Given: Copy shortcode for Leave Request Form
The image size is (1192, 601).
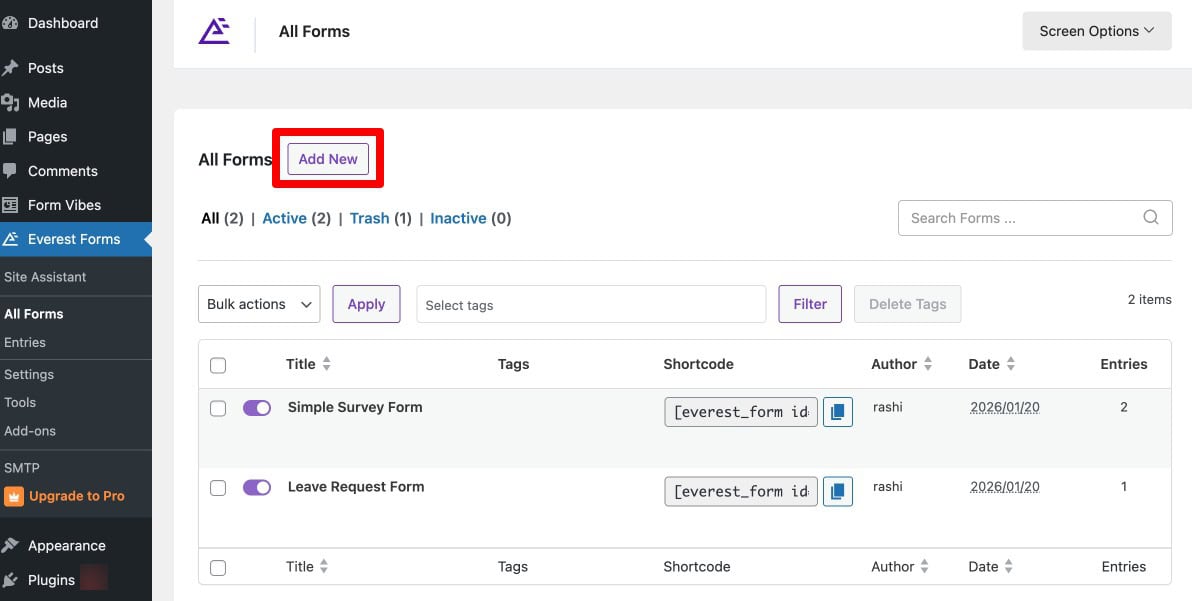Looking at the screenshot, I should tap(838, 492).
